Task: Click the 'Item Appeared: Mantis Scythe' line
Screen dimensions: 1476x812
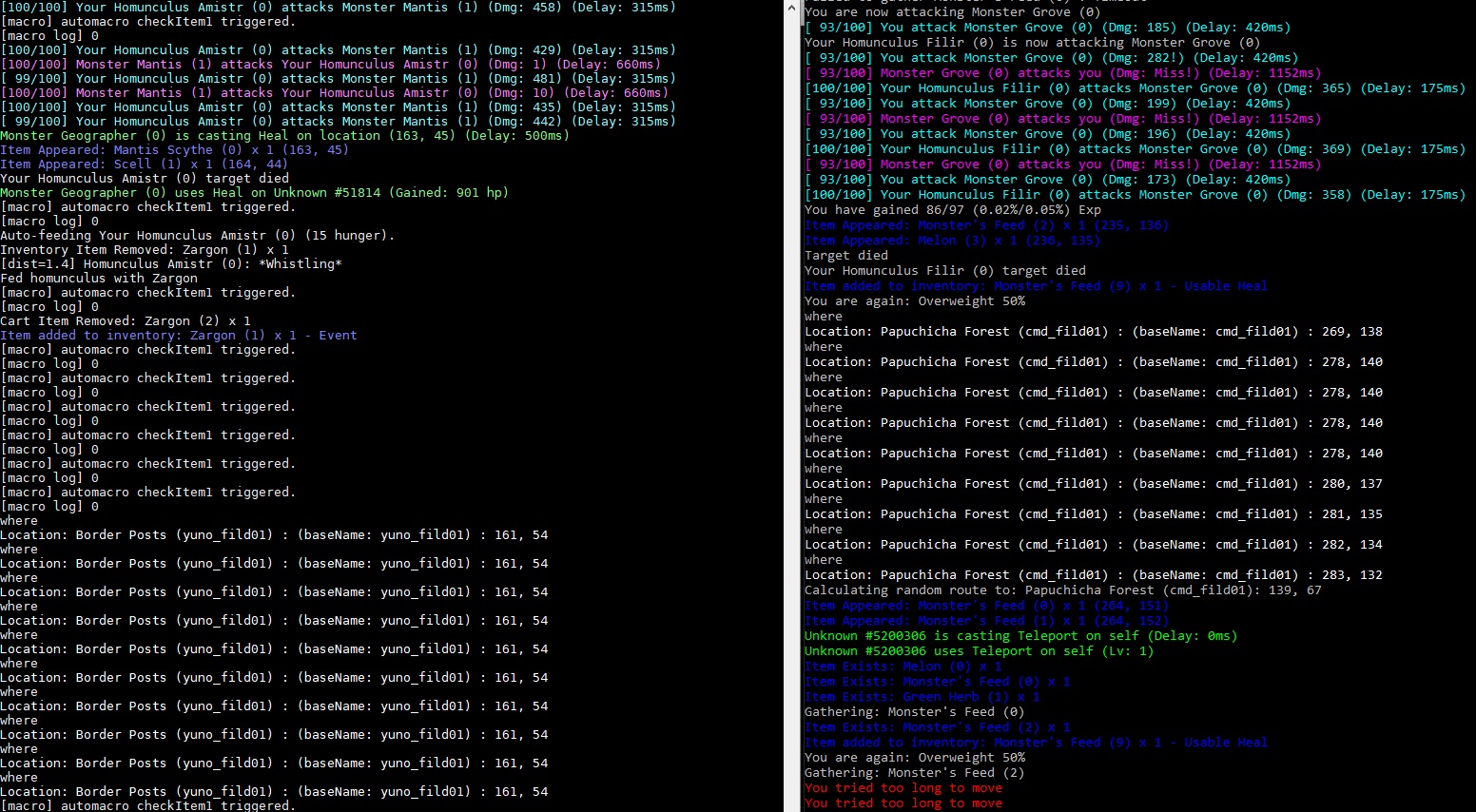Action: (x=174, y=149)
